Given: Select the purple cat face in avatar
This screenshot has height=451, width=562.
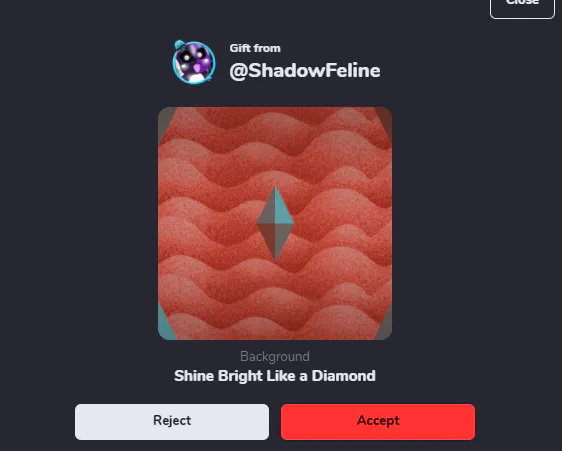Looking at the screenshot, I should click(194, 63).
